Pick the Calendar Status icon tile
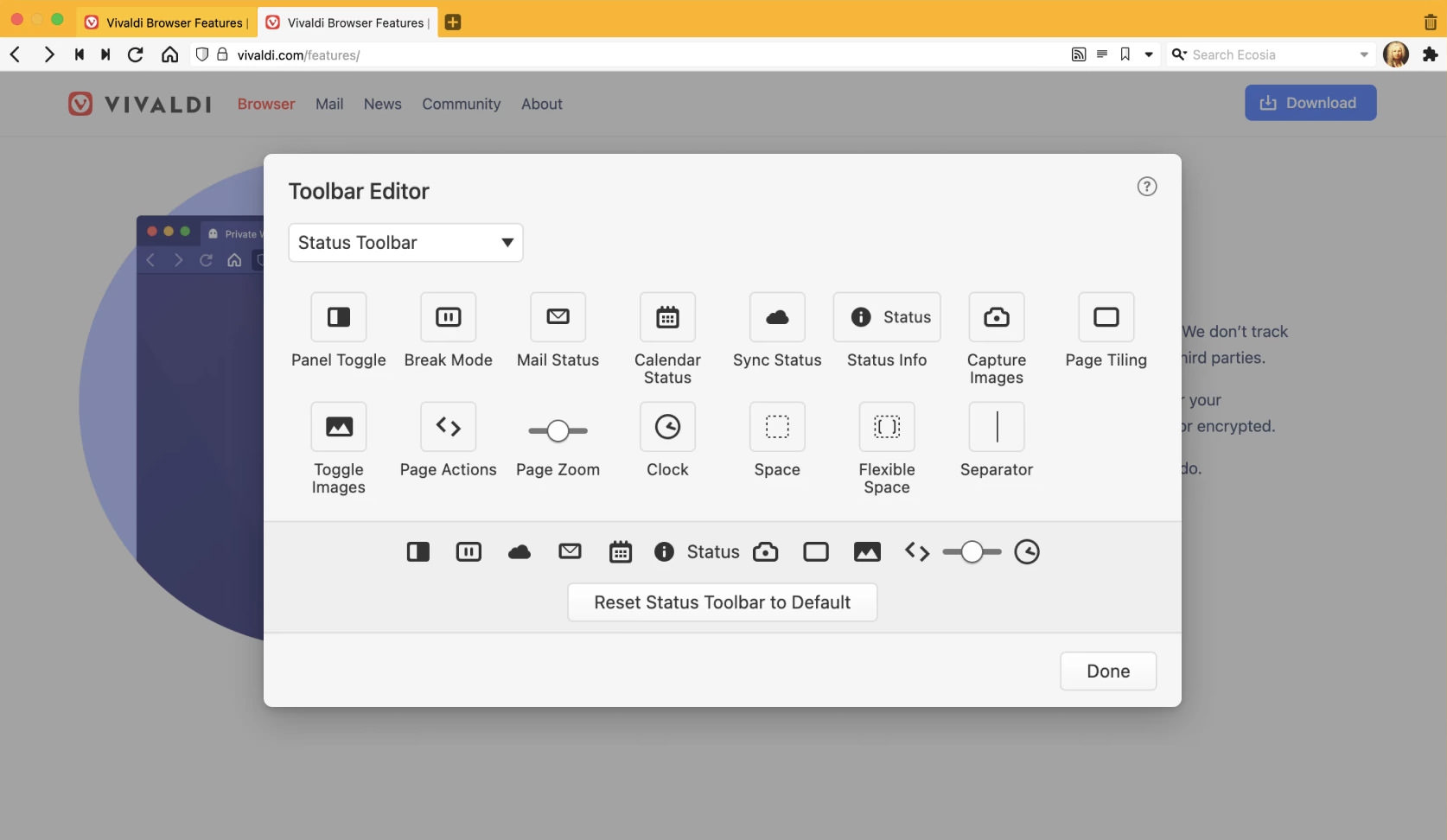The height and width of the screenshot is (840, 1447). (667, 317)
